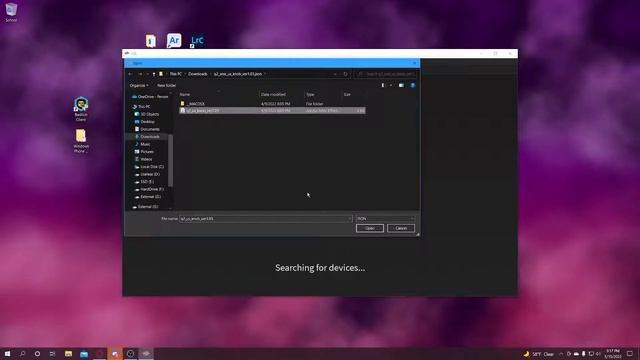The width and height of the screenshot is (640, 360).
Task: Open the Windows Phone folder desktop icon
Action: (x=81, y=141)
